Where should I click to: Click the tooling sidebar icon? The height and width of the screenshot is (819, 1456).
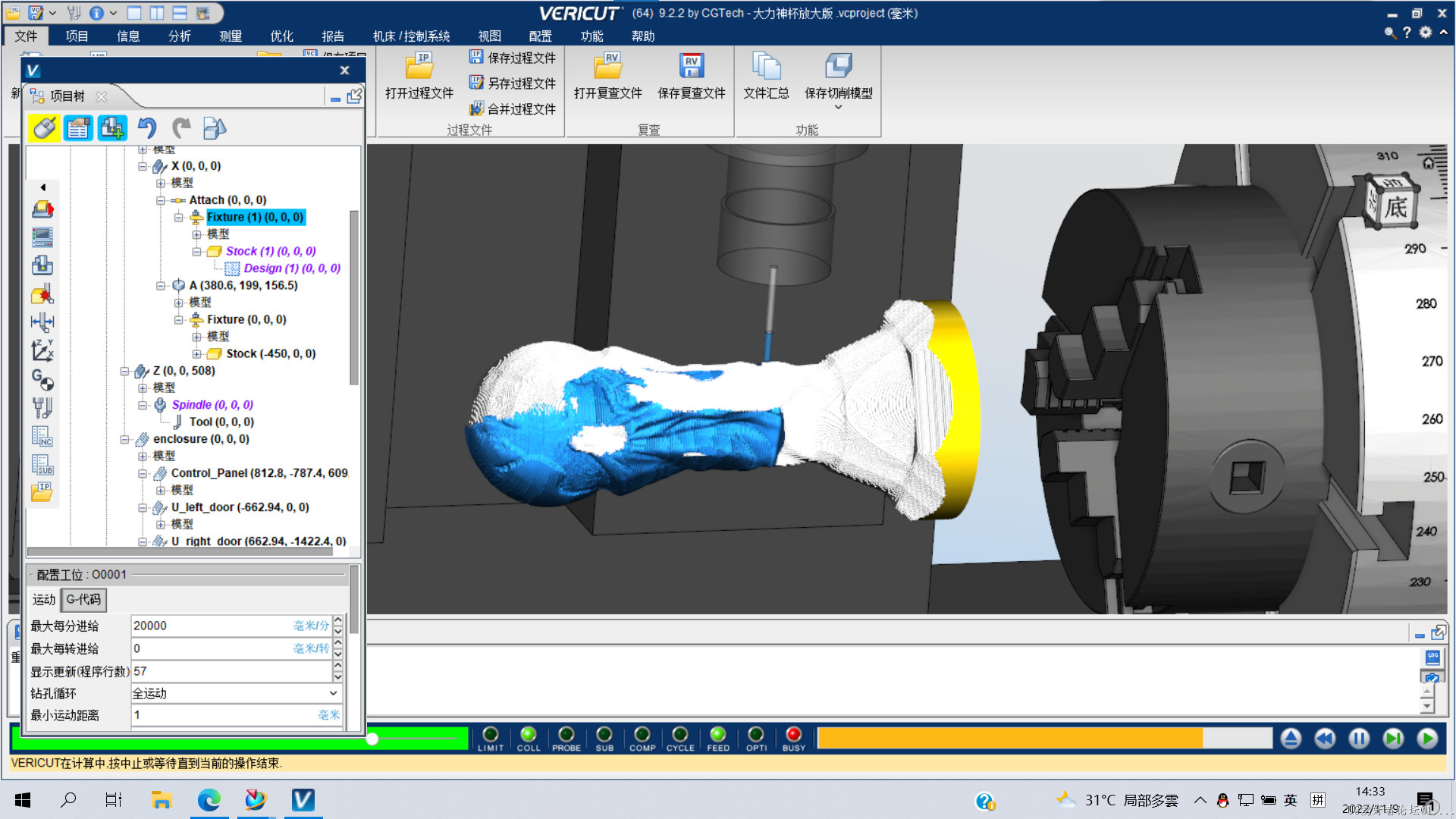coord(42,407)
